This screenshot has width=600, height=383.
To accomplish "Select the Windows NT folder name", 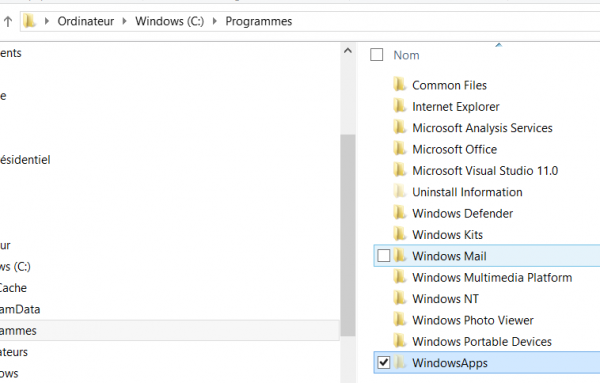I will tap(445, 299).
